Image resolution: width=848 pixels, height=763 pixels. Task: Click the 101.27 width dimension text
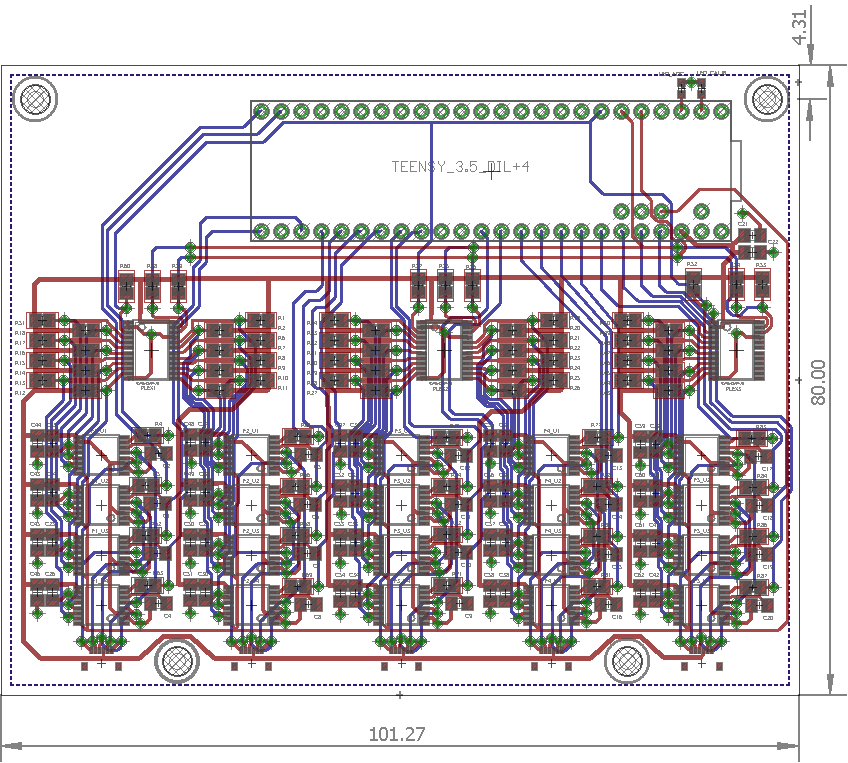tap(397, 734)
